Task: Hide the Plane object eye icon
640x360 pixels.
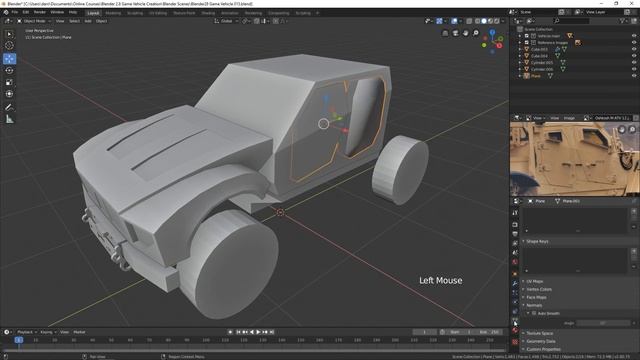Action: (634, 76)
